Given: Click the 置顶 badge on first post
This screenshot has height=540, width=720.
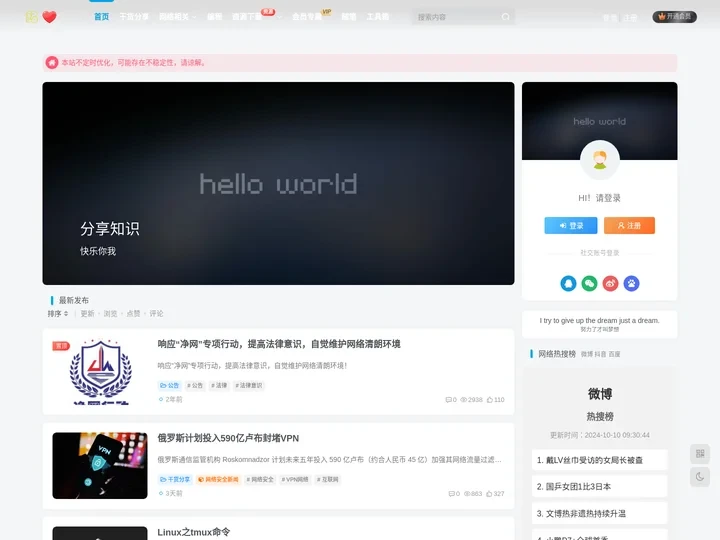Looking at the screenshot, I should coord(61,346).
